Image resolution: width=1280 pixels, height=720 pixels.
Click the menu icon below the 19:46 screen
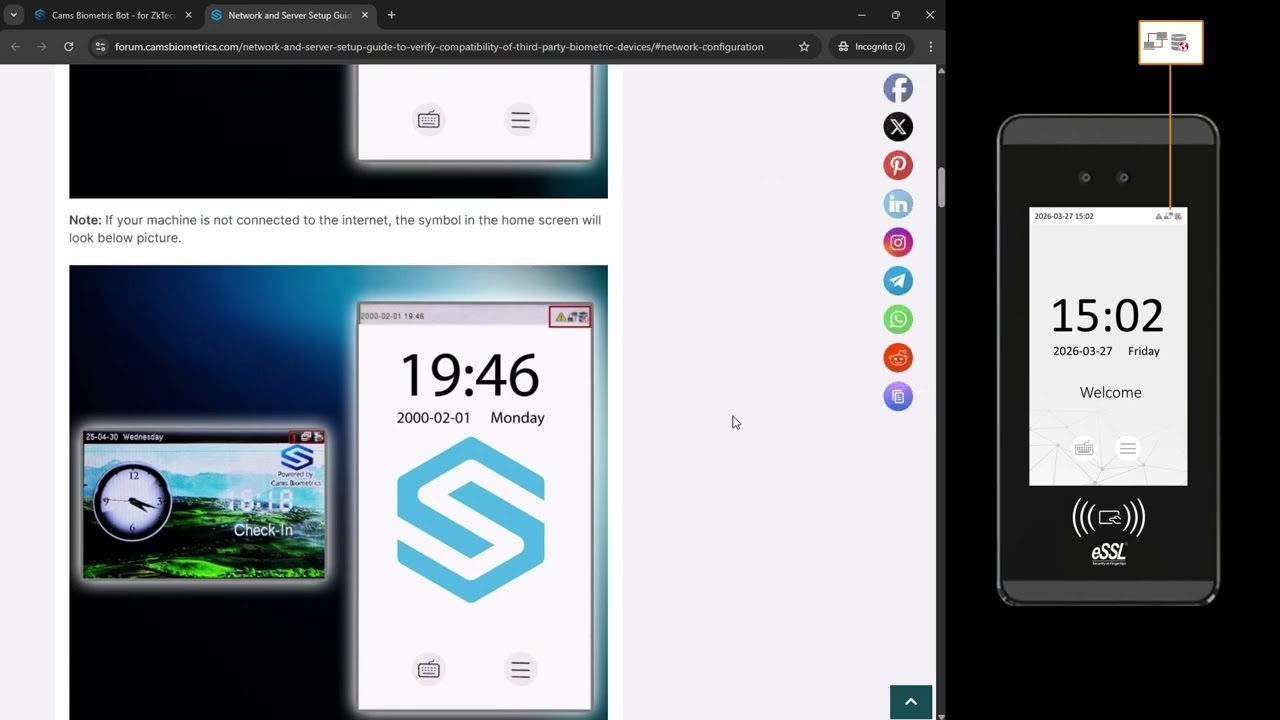click(520, 669)
